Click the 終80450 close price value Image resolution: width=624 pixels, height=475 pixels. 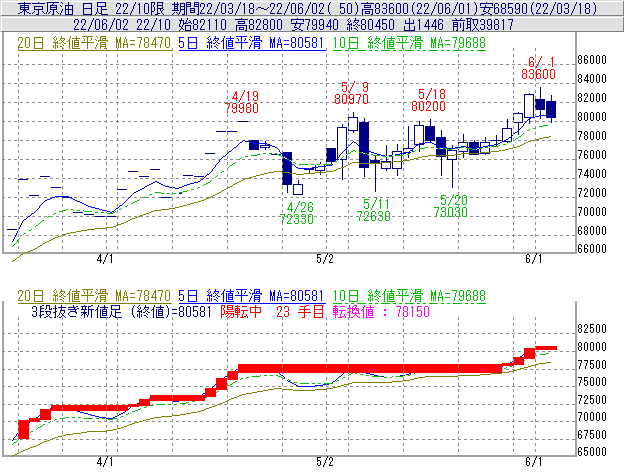[x=371, y=25]
